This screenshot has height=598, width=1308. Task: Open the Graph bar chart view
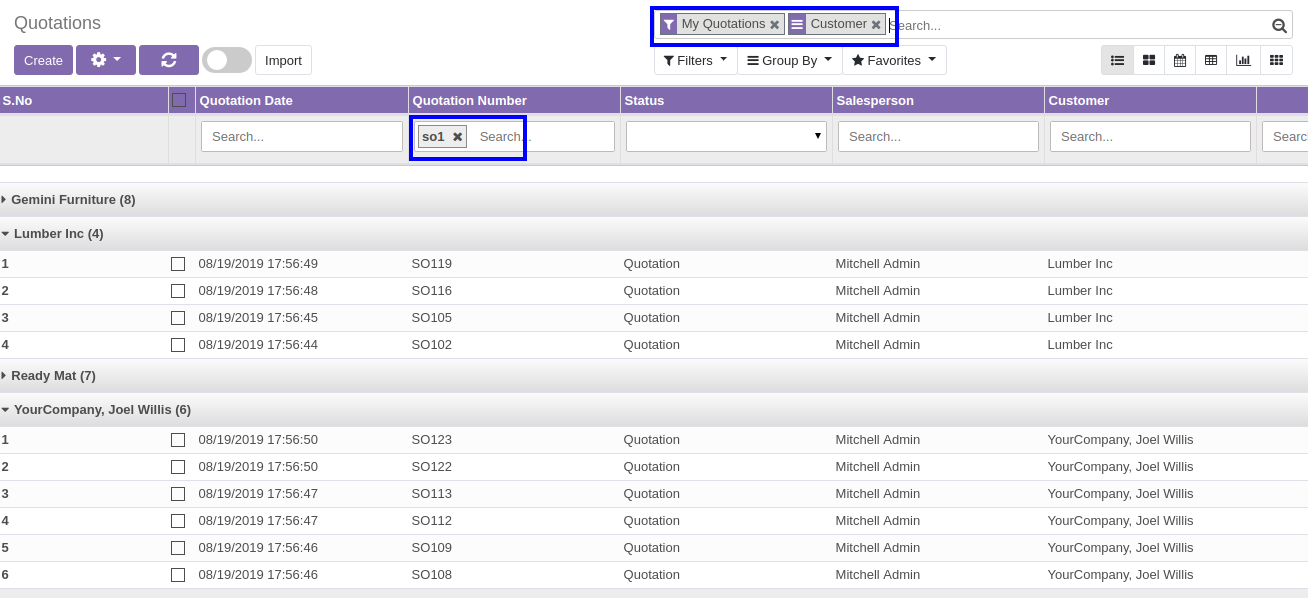click(x=1243, y=60)
